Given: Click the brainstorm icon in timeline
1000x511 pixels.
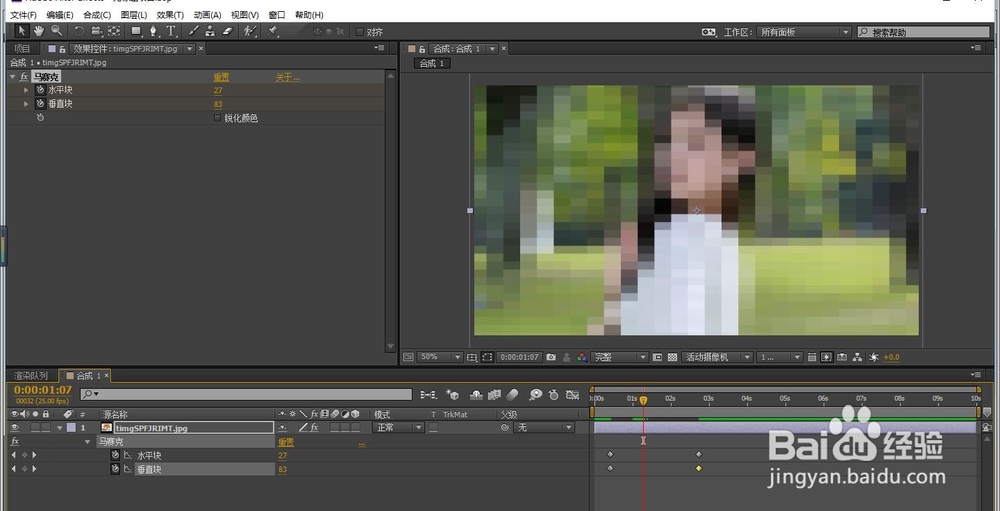Looking at the screenshot, I should (x=536, y=396).
